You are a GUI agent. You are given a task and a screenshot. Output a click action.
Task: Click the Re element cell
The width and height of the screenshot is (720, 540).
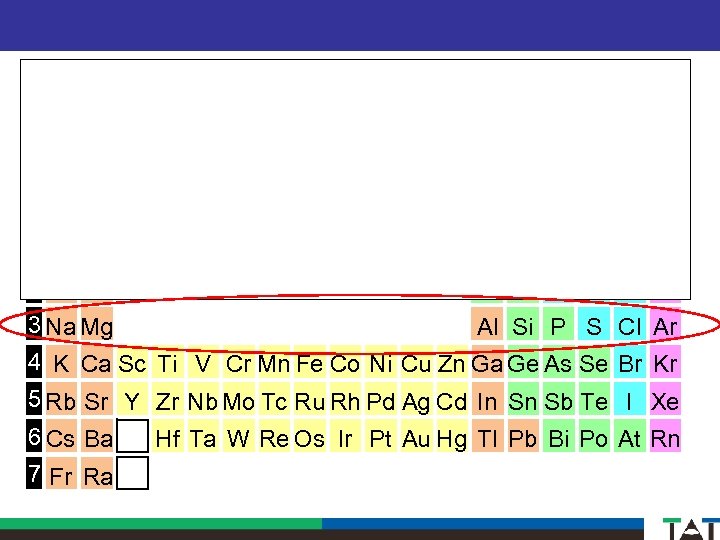click(274, 436)
